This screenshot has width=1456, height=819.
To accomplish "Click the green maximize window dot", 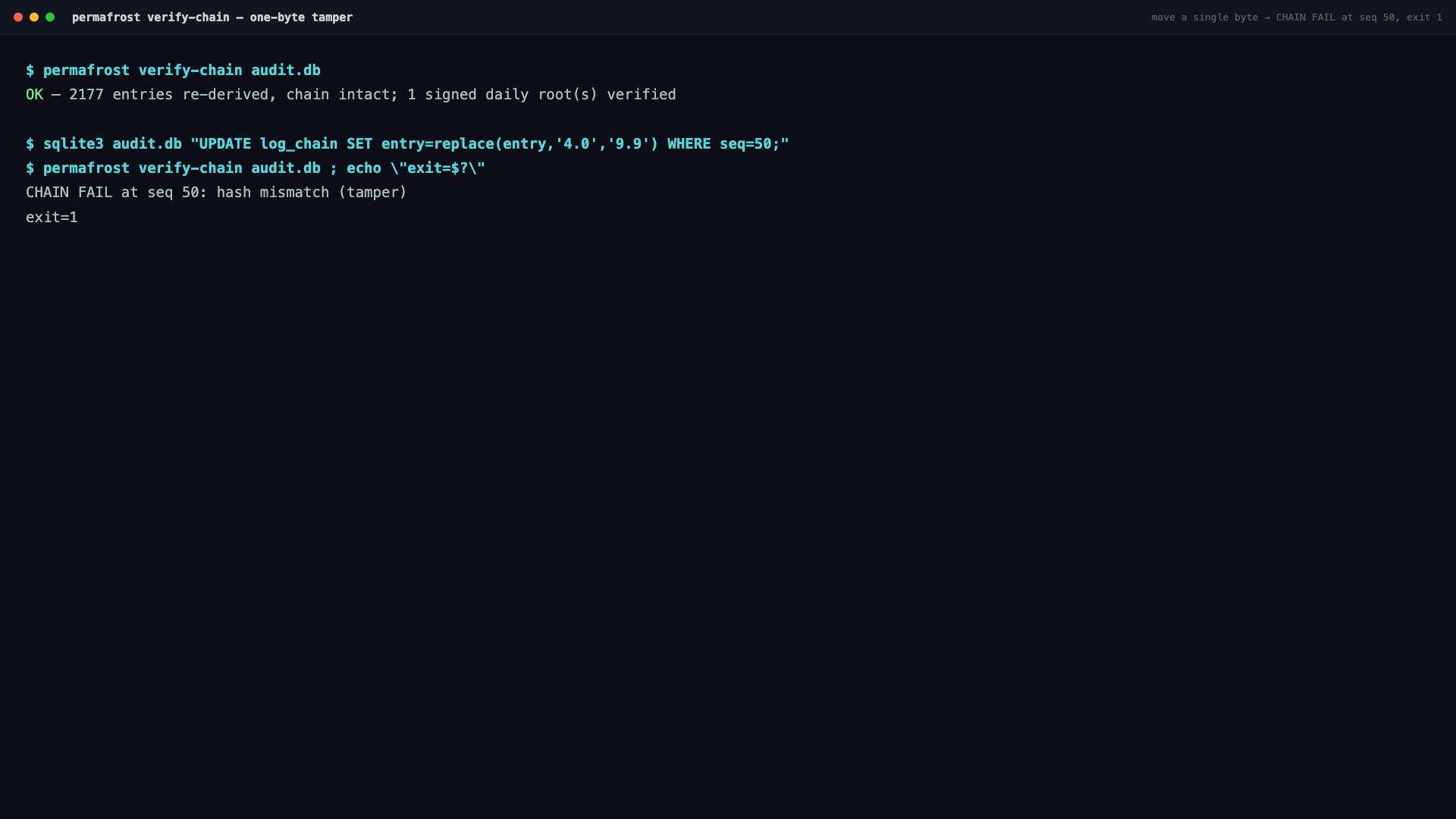I will (50, 17).
